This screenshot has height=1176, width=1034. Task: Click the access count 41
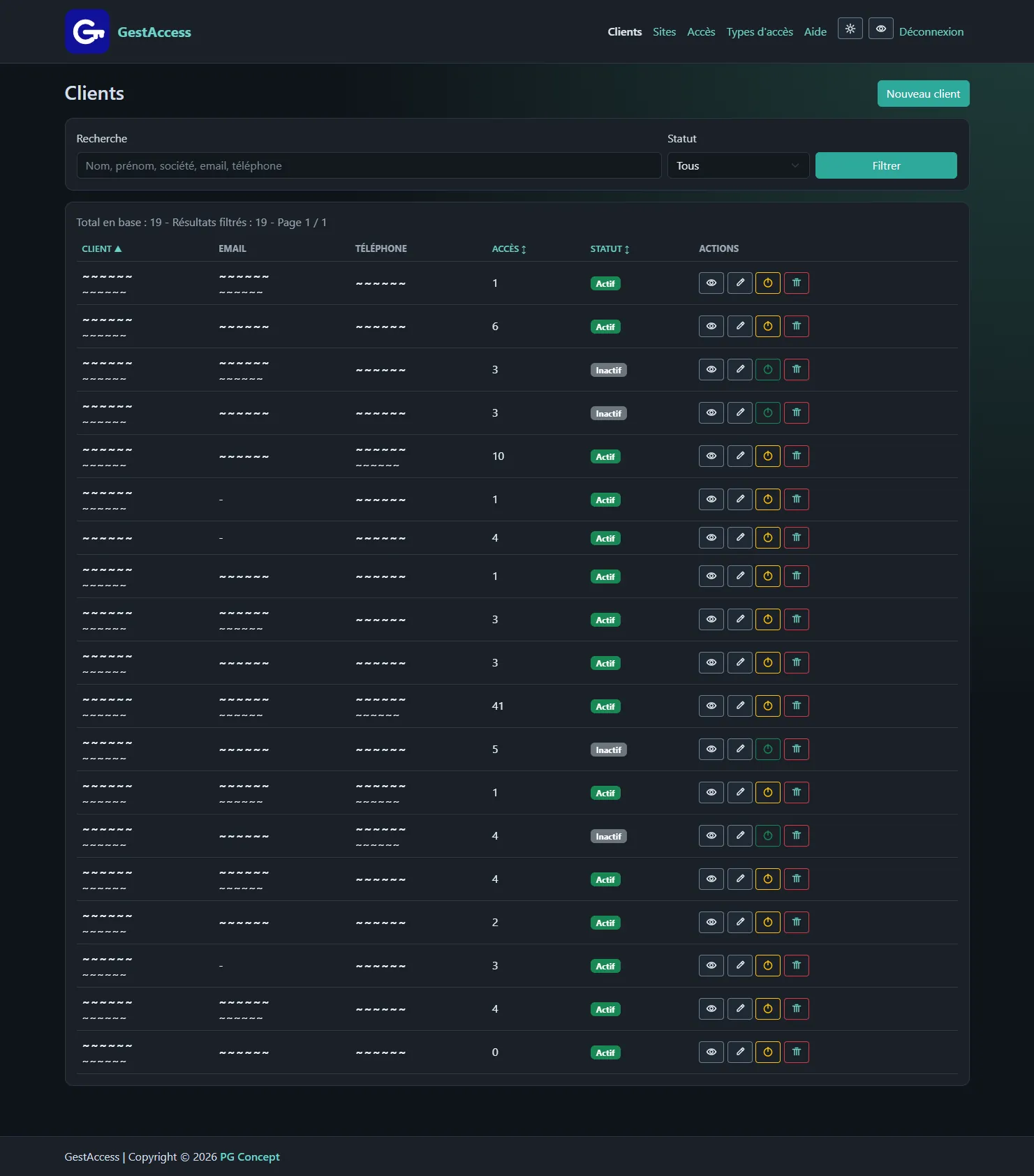tap(498, 706)
